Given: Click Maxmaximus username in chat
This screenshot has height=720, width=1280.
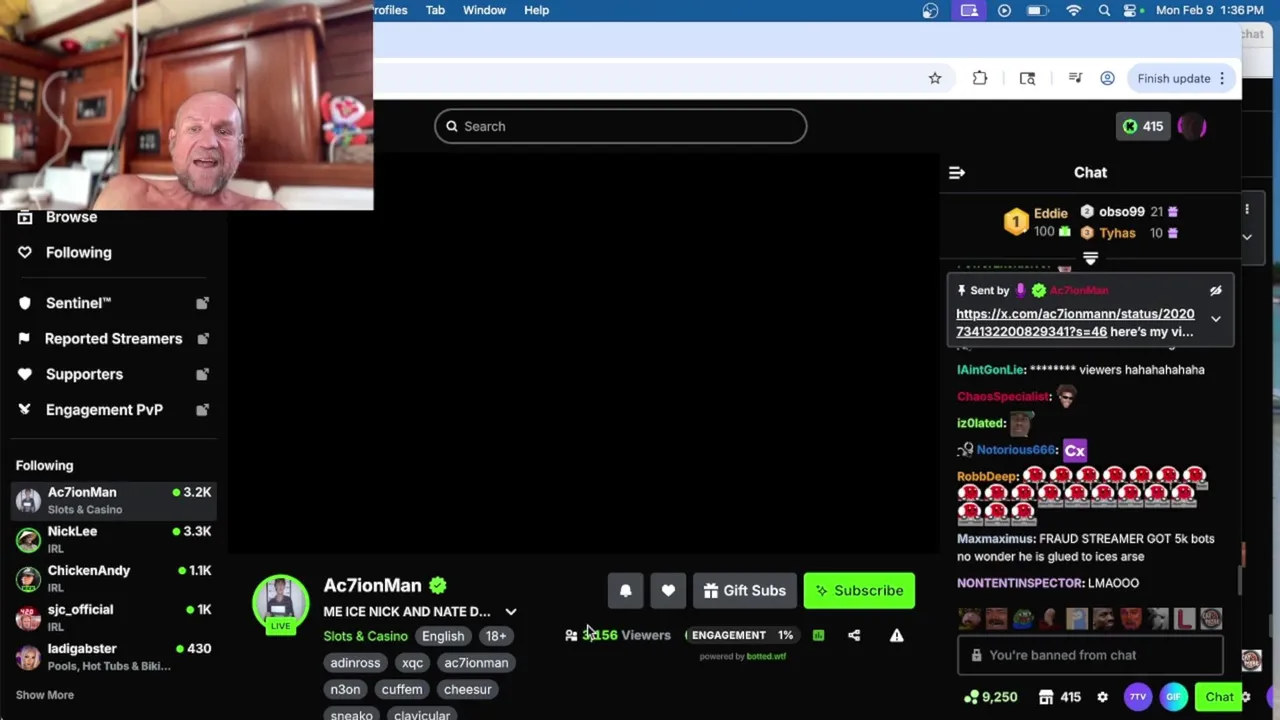Looking at the screenshot, I should pyautogui.click(x=995, y=539).
